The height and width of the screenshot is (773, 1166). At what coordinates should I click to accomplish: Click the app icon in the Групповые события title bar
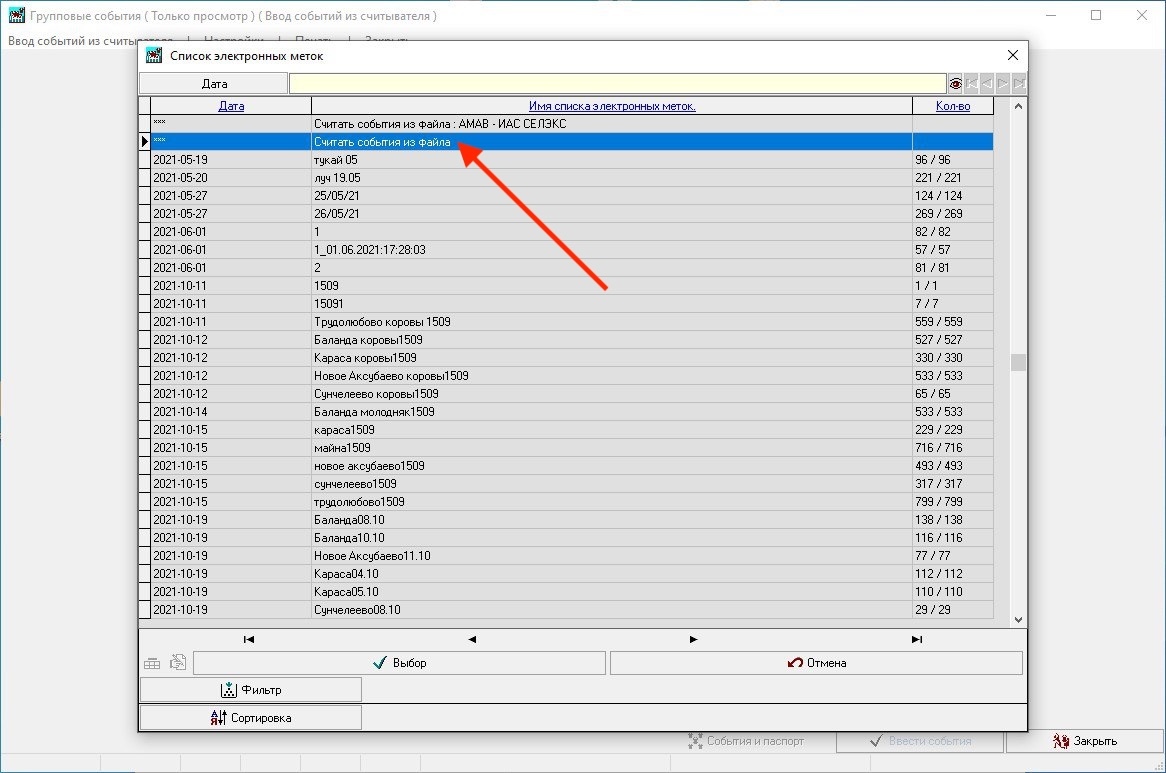click(16, 15)
